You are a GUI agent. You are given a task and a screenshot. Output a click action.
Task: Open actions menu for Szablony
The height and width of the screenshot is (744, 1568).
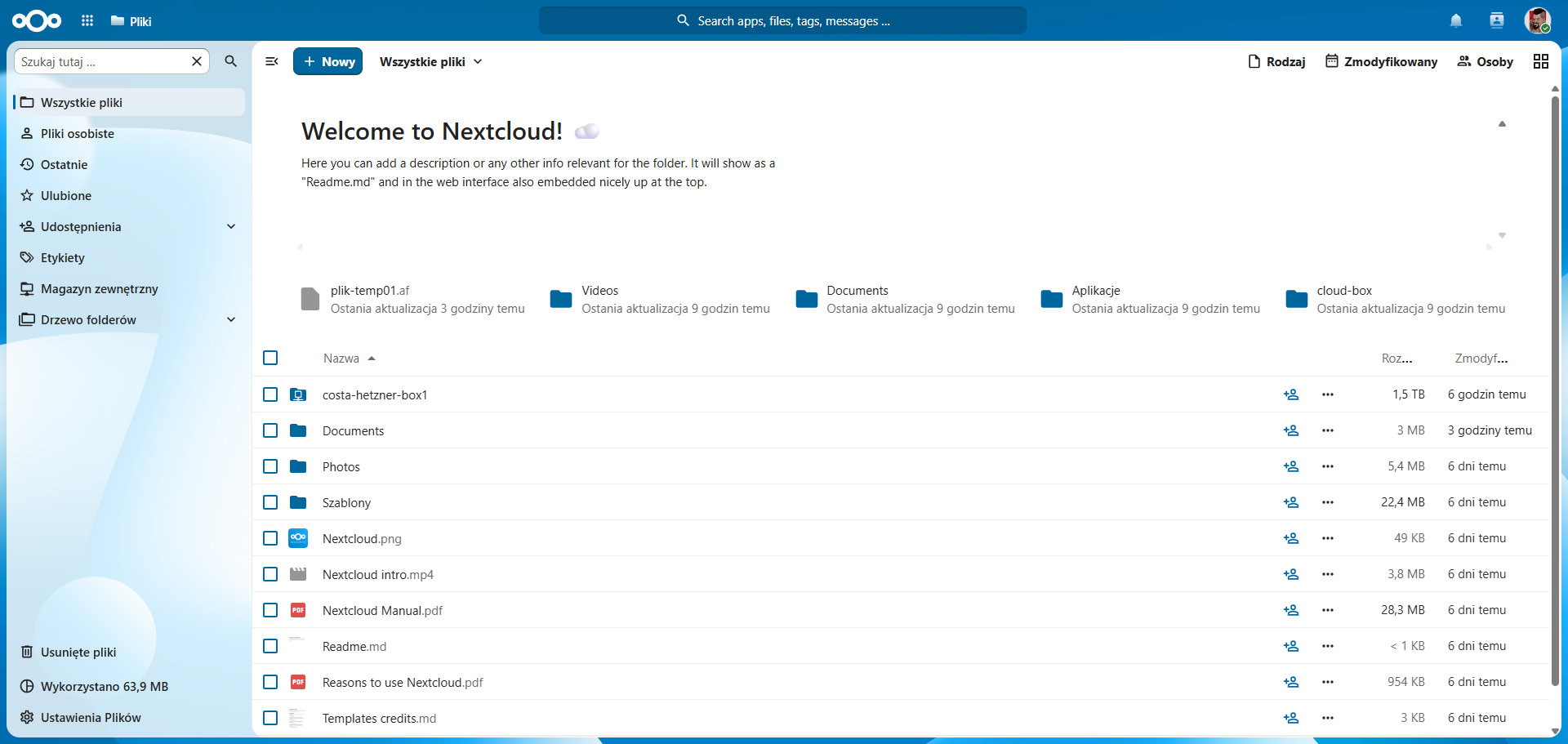pos(1328,502)
